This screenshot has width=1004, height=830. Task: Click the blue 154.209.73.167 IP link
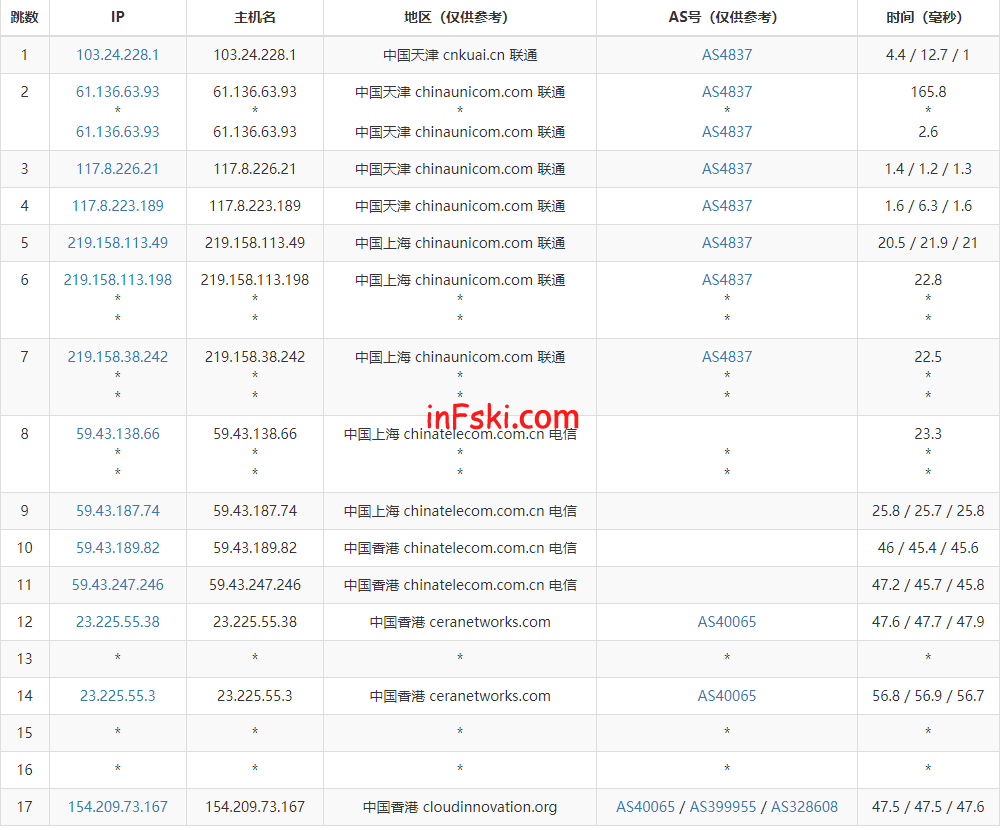coord(117,807)
